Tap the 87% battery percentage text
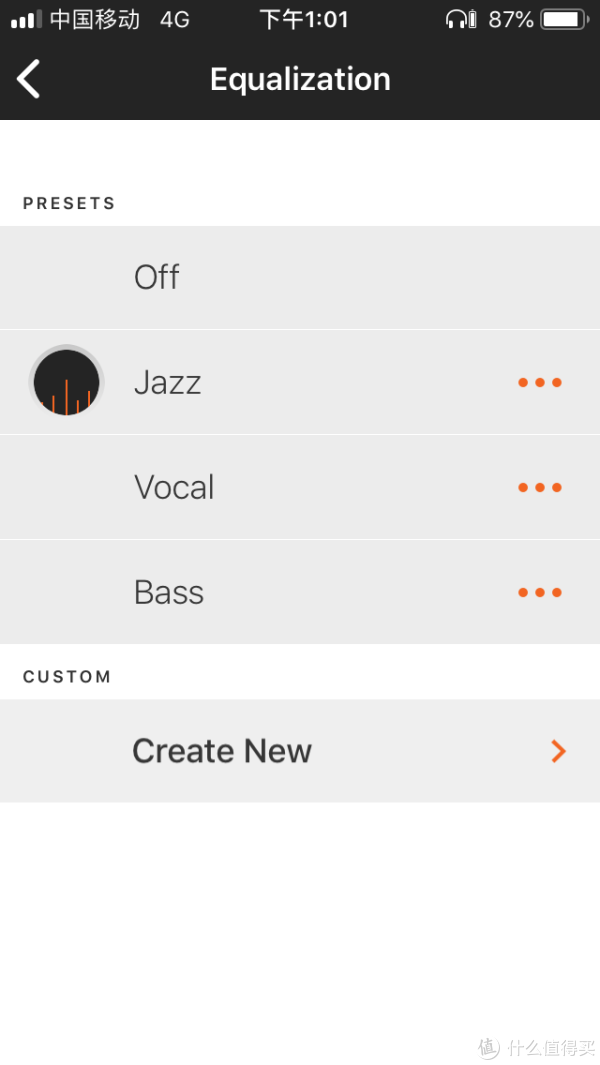The width and height of the screenshot is (600, 1065). 511,19
